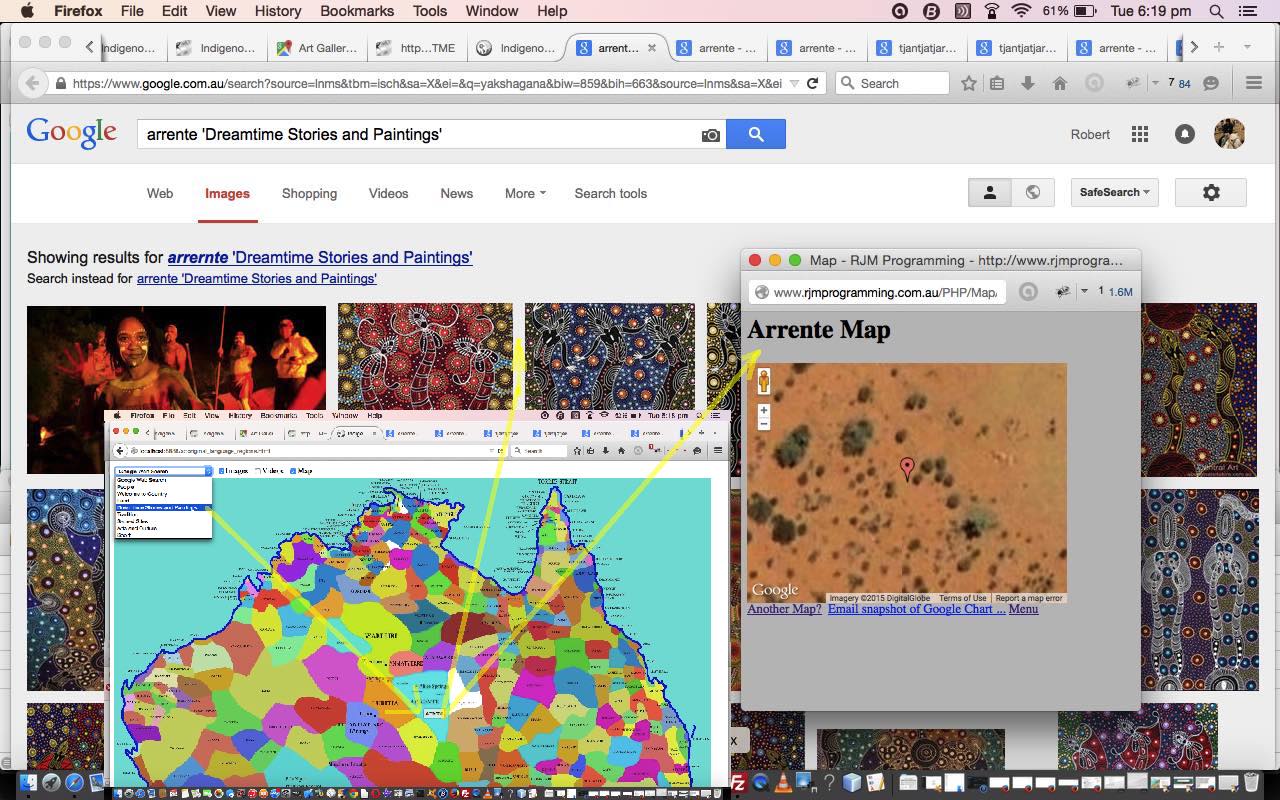Screen dimensions: 1280x800
Task: Open the Google account profile photo
Action: 1229,134
